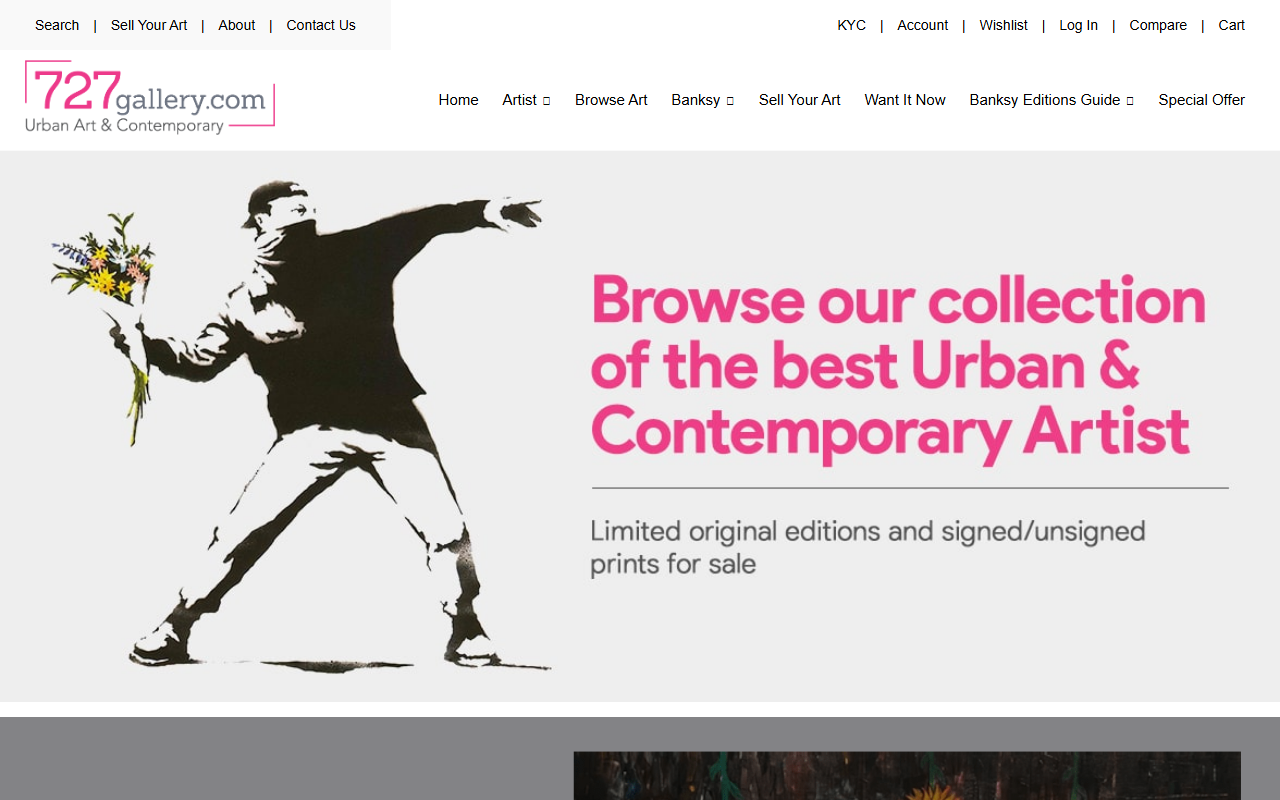Open the Compare page
1280x800 pixels.
tap(1158, 25)
